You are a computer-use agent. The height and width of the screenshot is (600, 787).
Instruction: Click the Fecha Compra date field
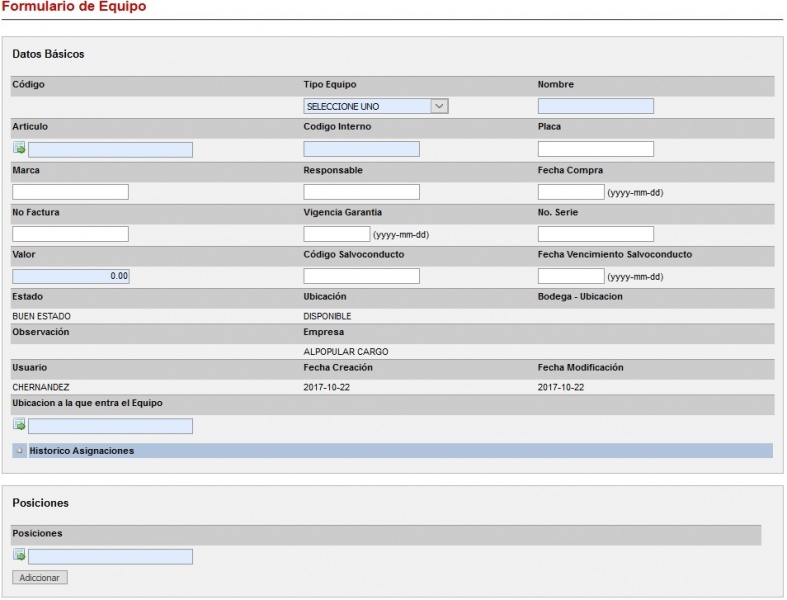pos(570,192)
